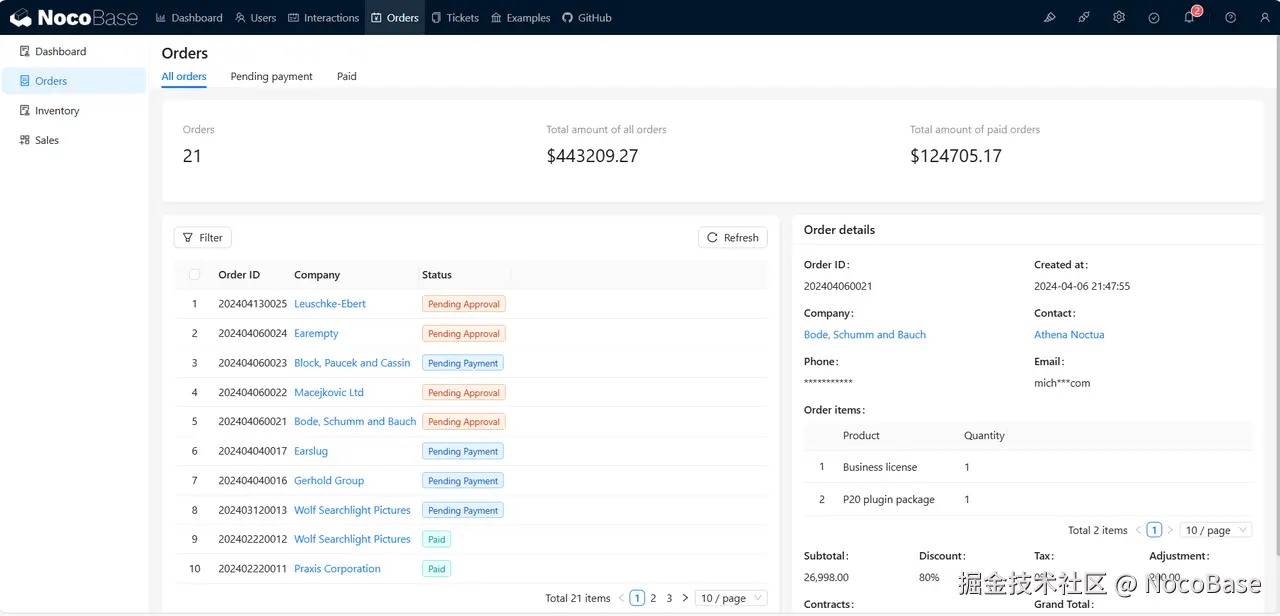Click the help question mark icon
Screen dimensions: 1280x616
[x=1231, y=18]
